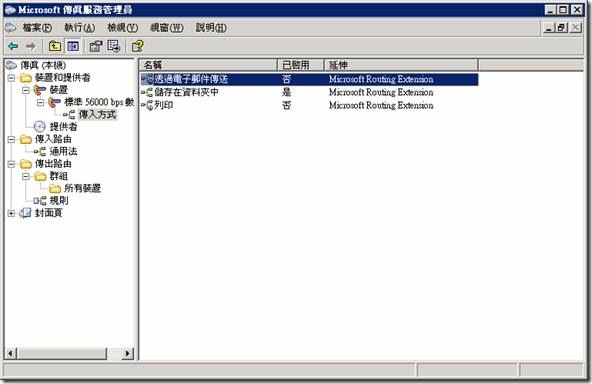Click the 所有裝置 folder icon
The image size is (592, 384).
[x=55, y=188]
